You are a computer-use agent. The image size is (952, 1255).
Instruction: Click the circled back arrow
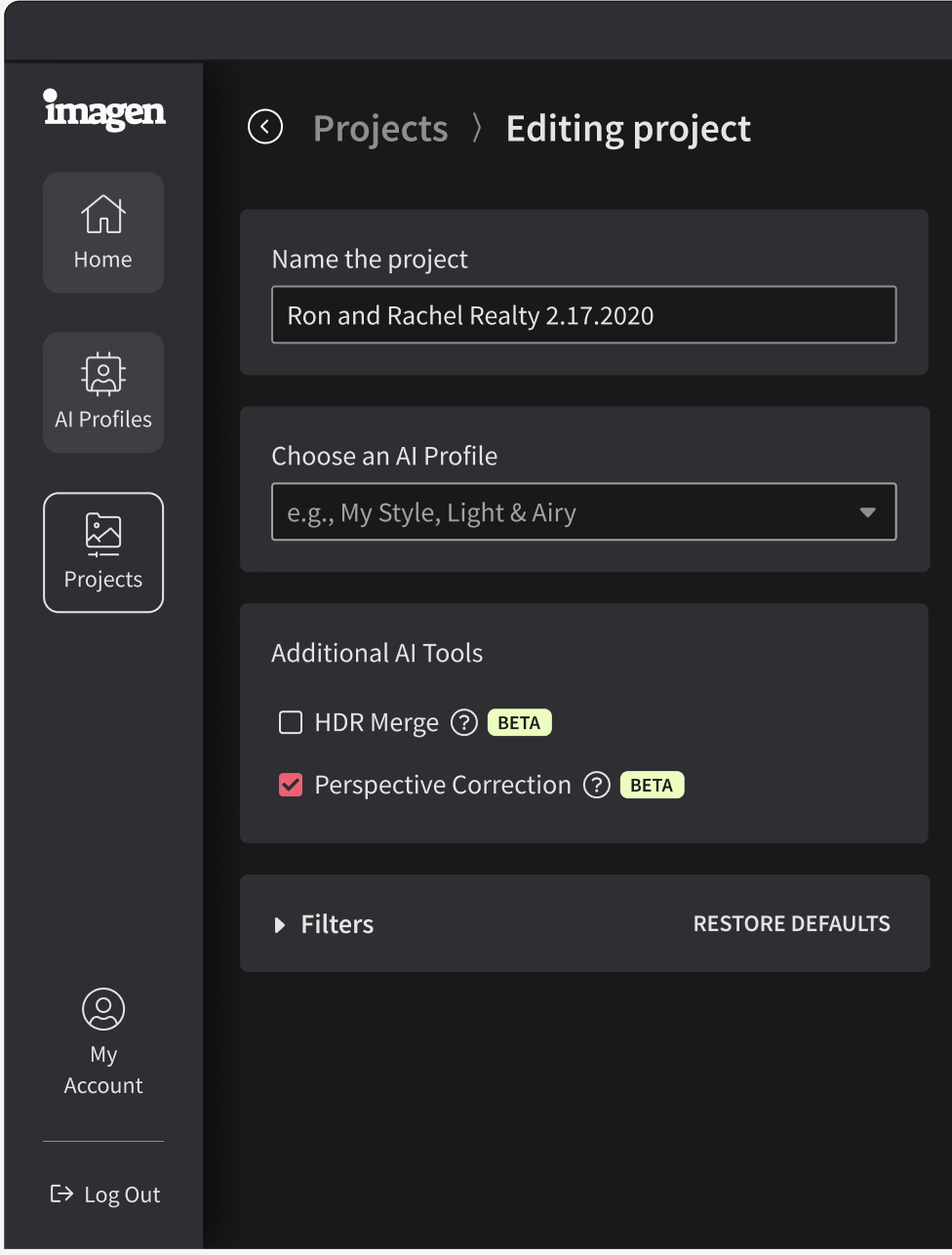[x=265, y=127]
